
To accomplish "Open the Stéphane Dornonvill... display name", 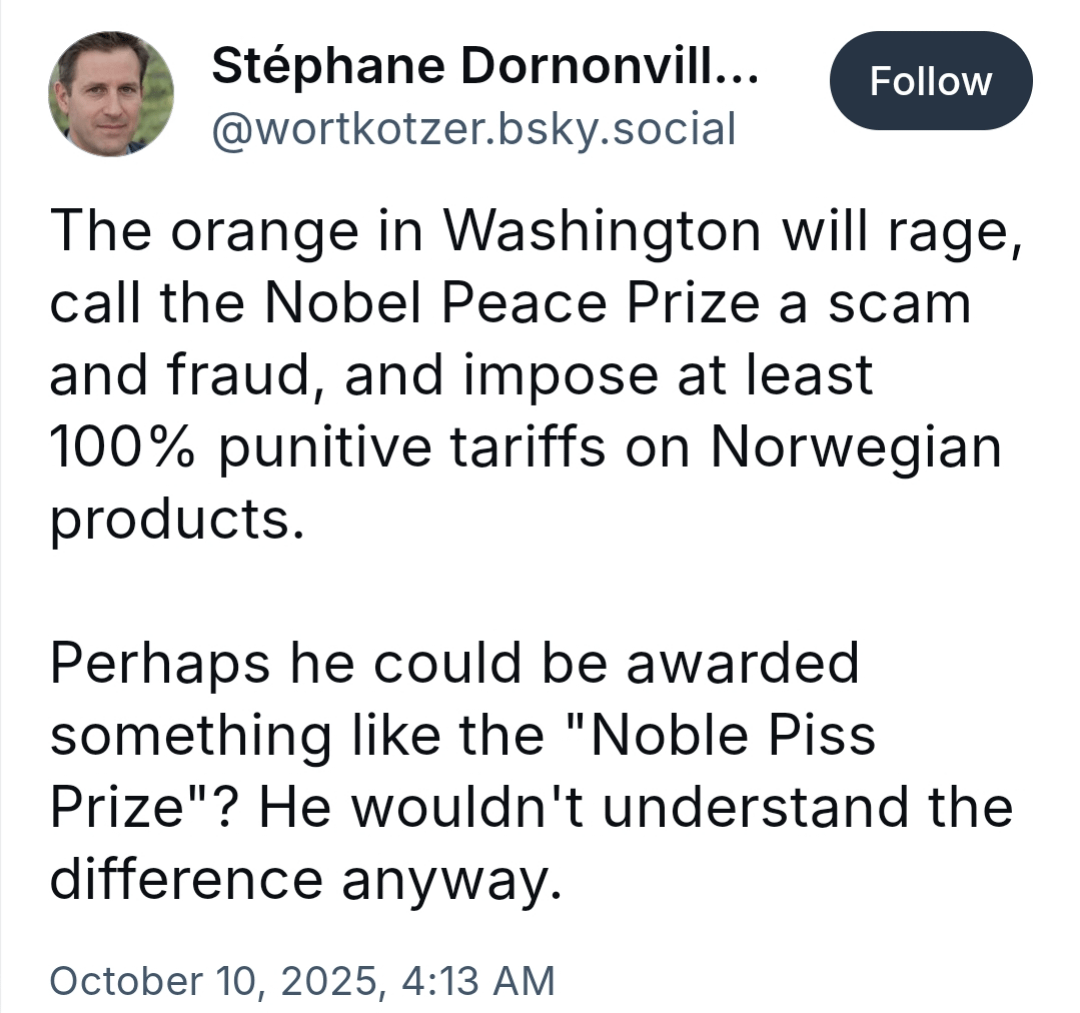I will [485, 69].
